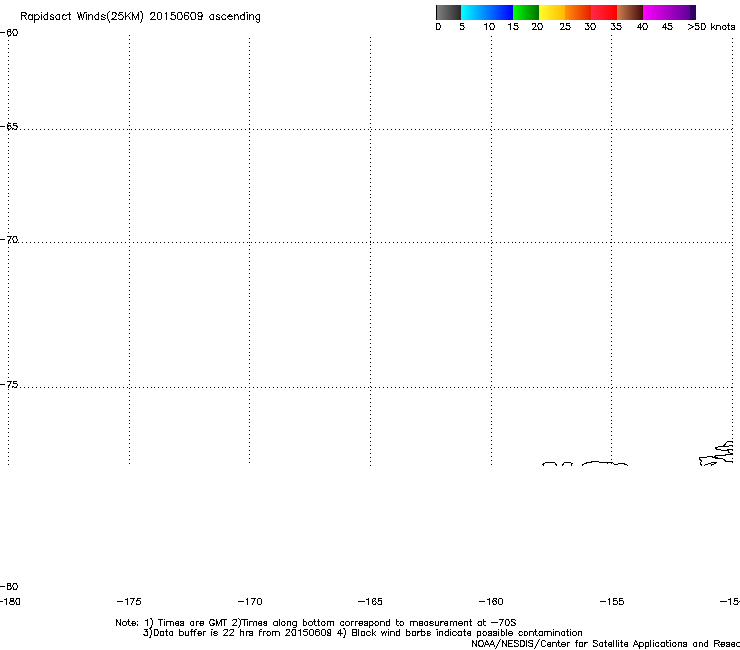Click the NOAA/NESDIS credit text
Viewport: 740px width, 650px height.
tap(605, 644)
